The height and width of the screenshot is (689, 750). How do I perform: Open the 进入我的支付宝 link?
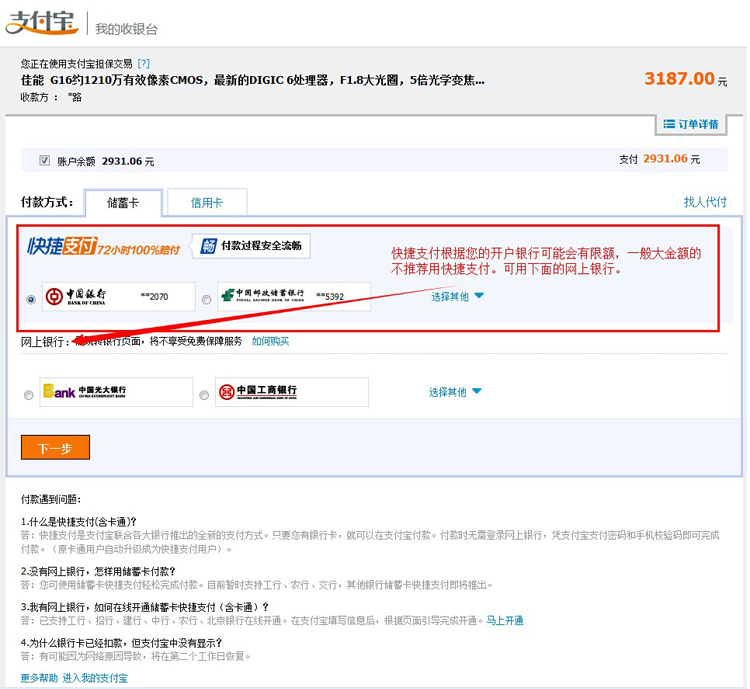pyautogui.click(x=95, y=678)
